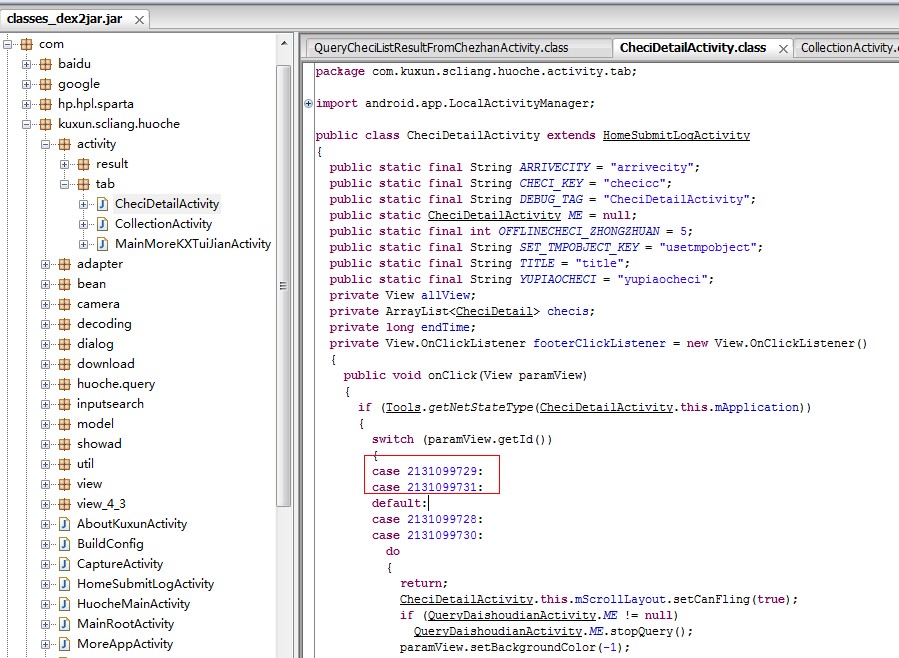Image resolution: width=899 pixels, height=658 pixels.
Task: Select MoreAppActivity in the tree
Action: (124, 644)
